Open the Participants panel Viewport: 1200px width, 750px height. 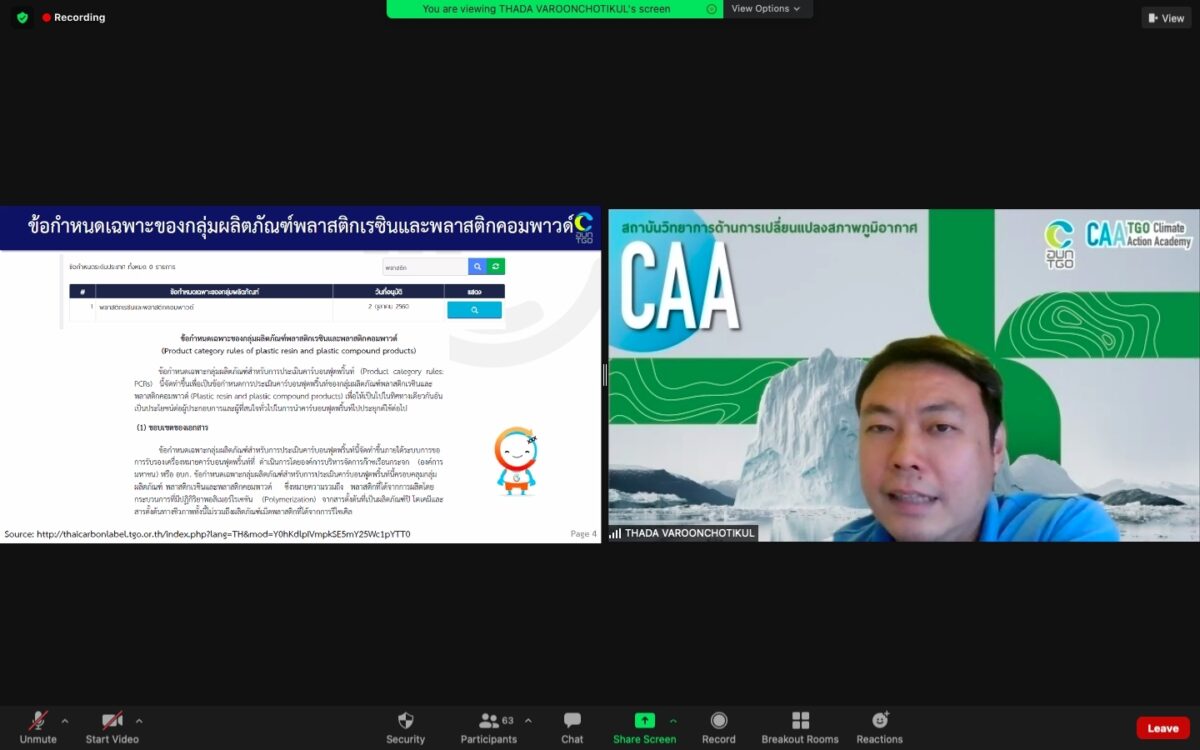[489, 721]
